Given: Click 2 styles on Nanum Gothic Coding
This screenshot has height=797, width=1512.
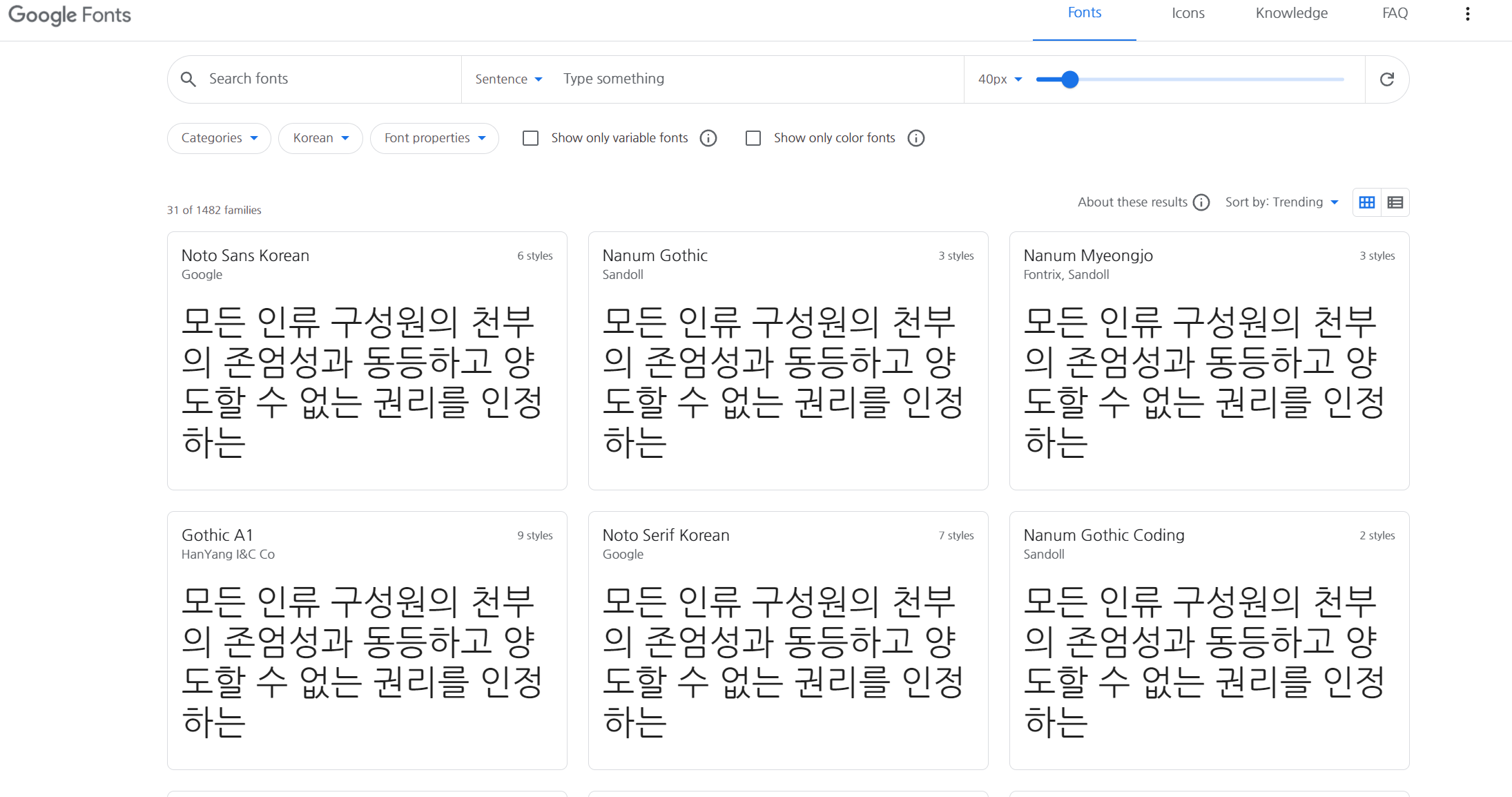Looking at the screenshot, I should [1377, 536].
